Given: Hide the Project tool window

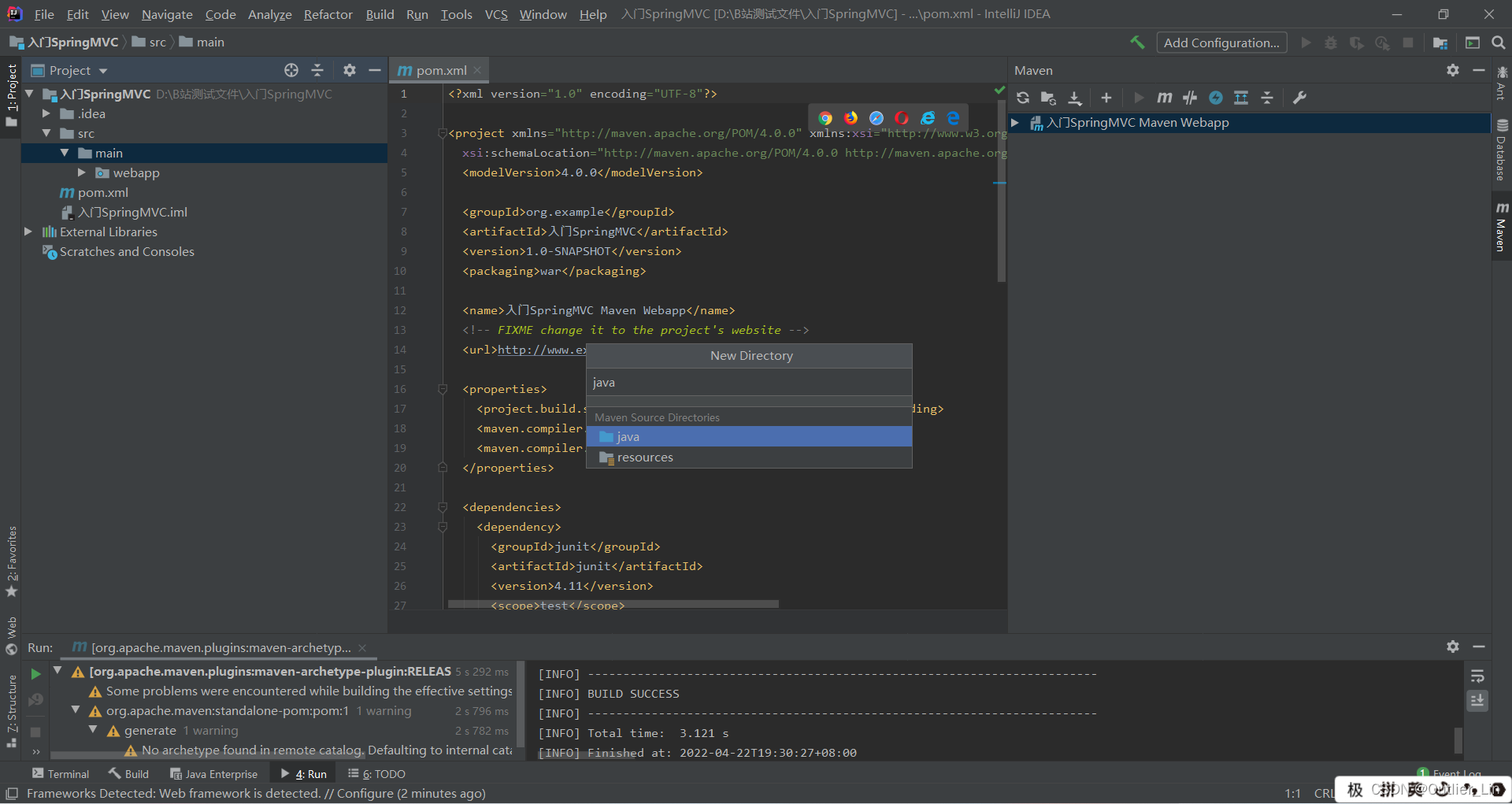Looking at the screenshot, I should (375, 70).
